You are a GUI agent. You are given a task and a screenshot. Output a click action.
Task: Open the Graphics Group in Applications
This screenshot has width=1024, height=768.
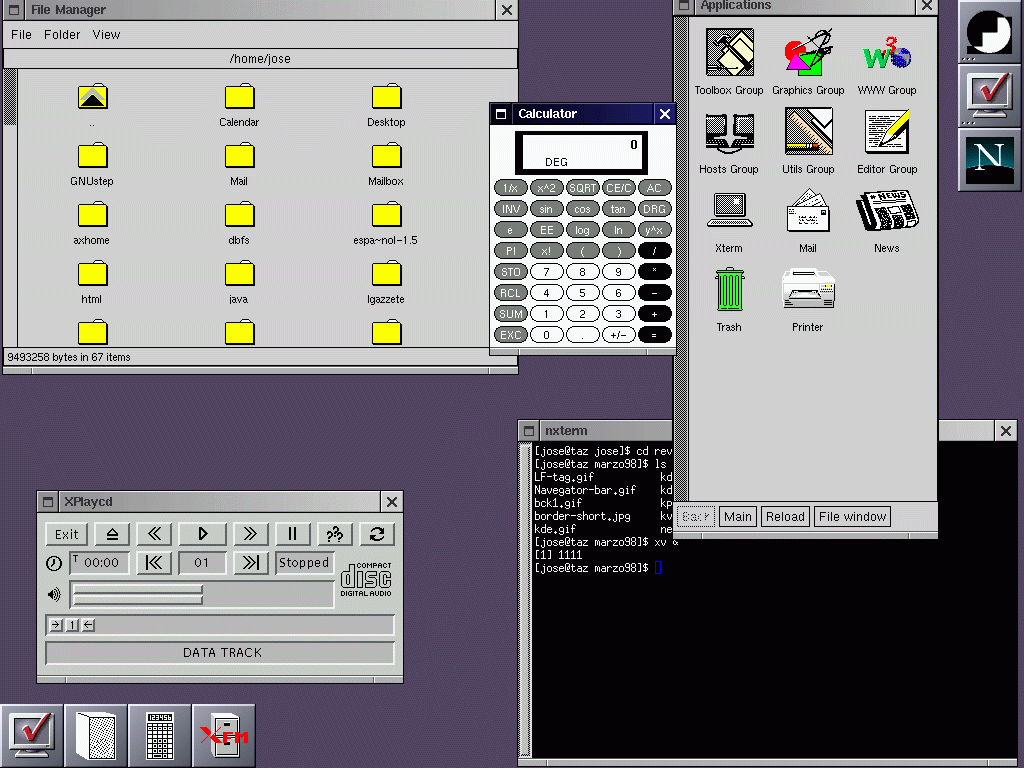808,55
